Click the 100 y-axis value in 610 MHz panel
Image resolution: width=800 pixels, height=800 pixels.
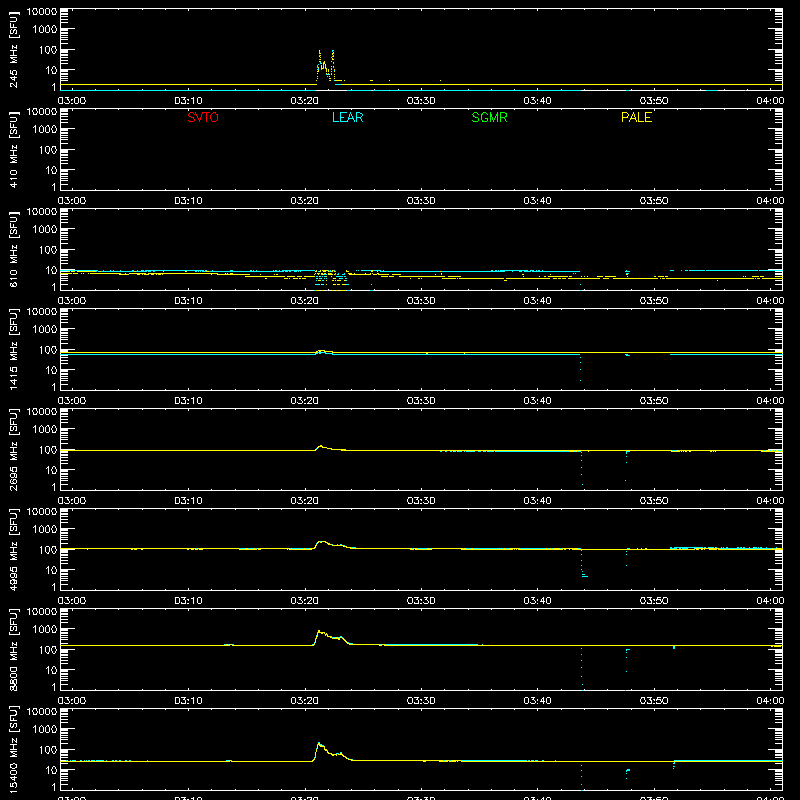point(48,250)
